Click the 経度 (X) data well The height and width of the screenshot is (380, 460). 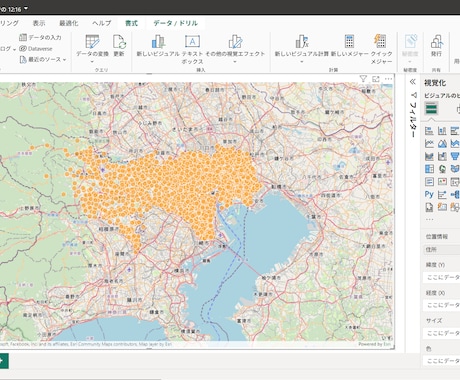coord(442,305)
